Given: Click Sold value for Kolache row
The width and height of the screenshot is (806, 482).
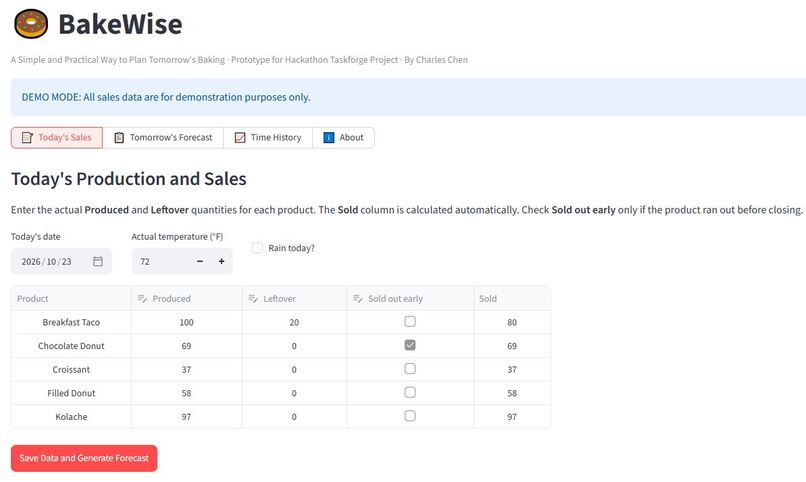Looking at the screenshot, I should coord(512,417).
